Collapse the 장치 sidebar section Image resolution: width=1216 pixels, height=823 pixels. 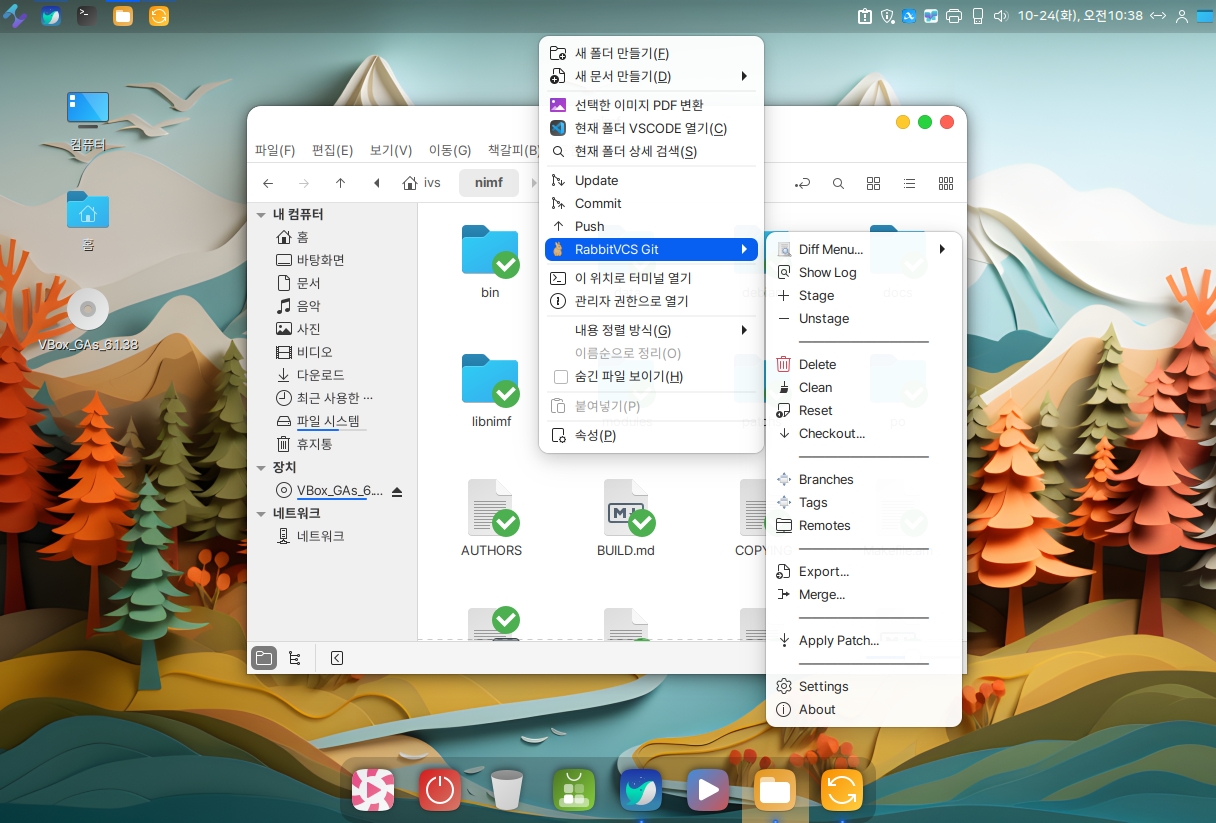click(x=261, y=468)
